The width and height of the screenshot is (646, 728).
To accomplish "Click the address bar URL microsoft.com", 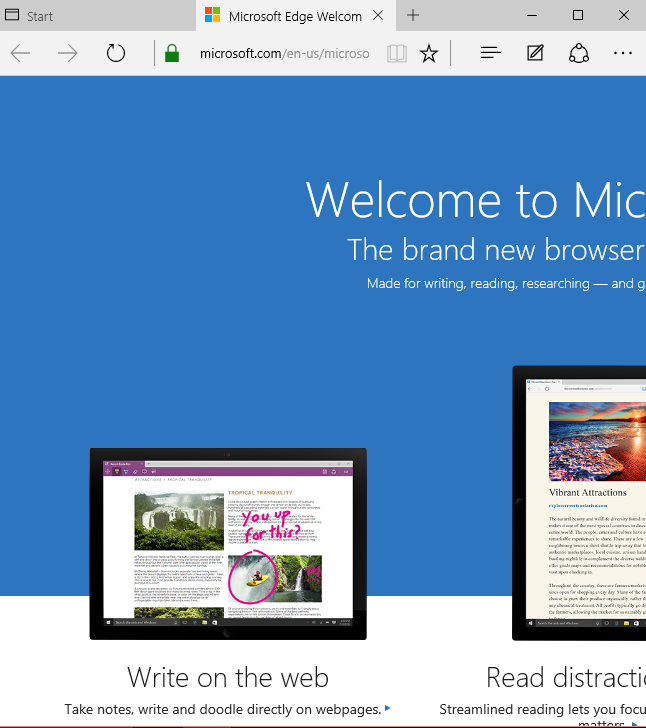I will tap(285, 54).
